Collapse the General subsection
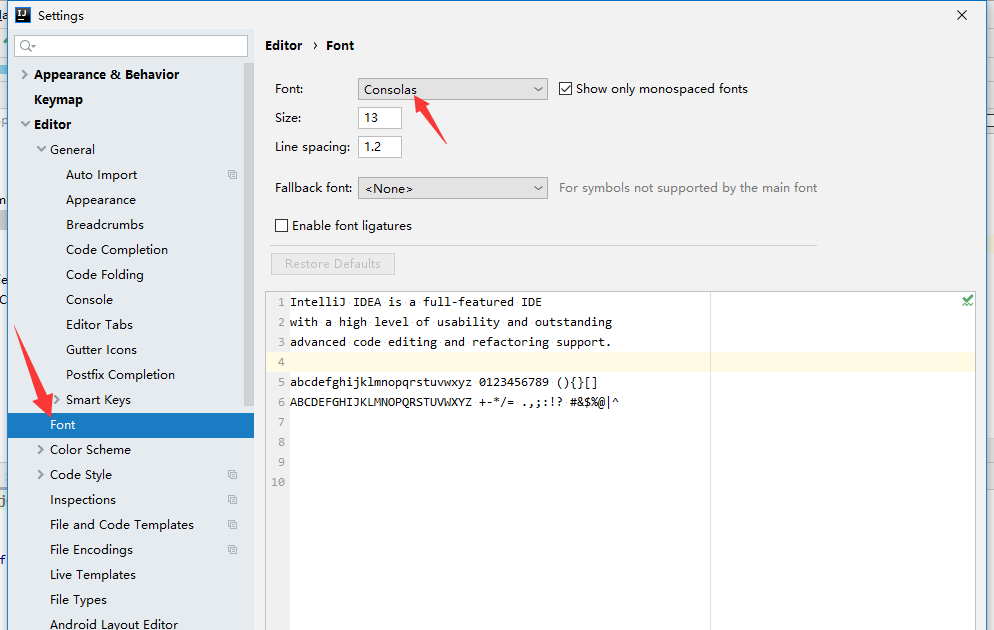 41,149
